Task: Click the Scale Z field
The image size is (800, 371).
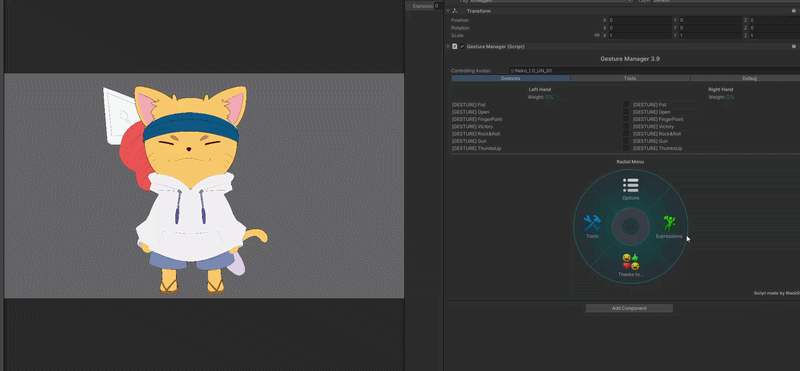Action: 774,36
